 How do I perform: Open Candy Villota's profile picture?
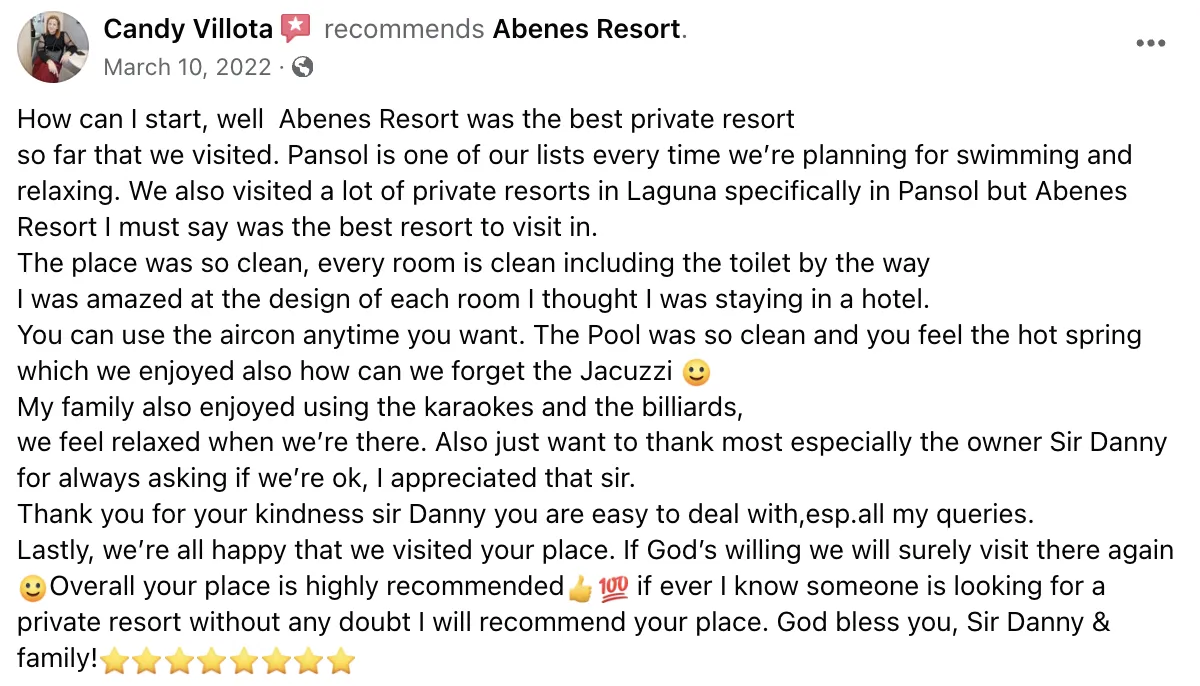(53, 47)
